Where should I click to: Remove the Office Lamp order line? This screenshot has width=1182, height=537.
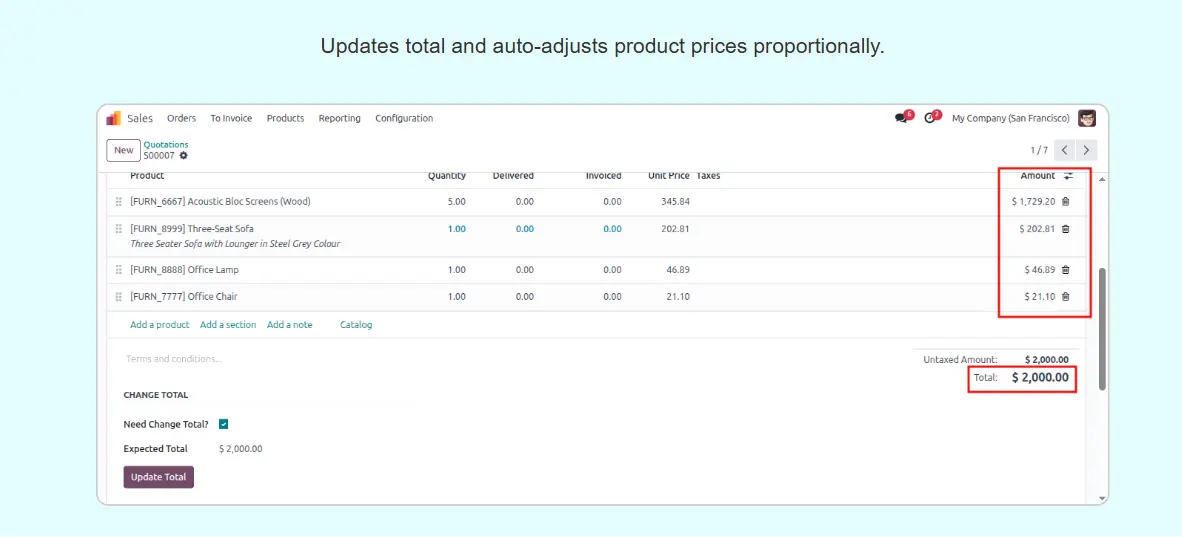point(1065,270)
